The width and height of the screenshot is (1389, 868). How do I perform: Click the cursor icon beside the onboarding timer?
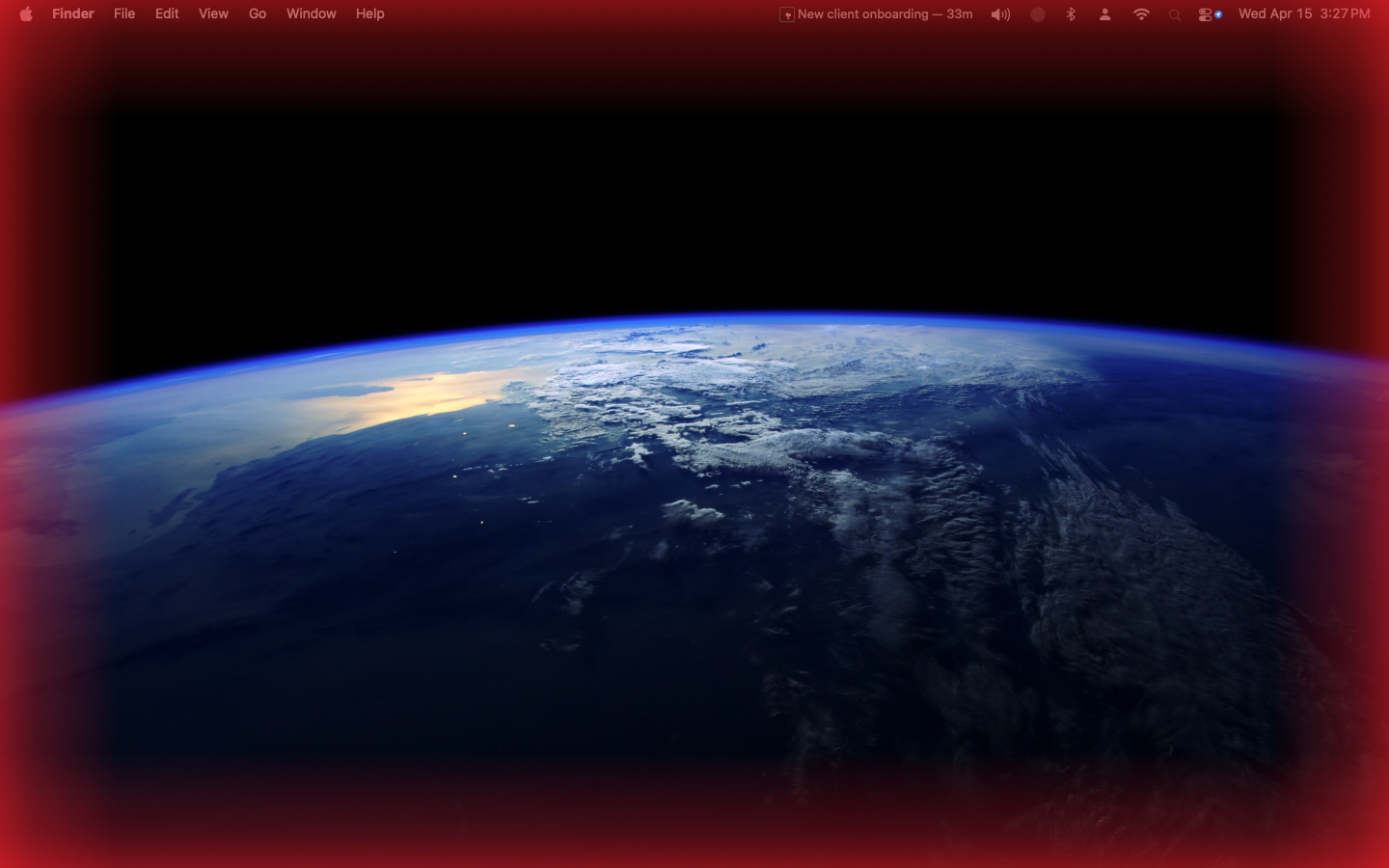tap(786, 14)
